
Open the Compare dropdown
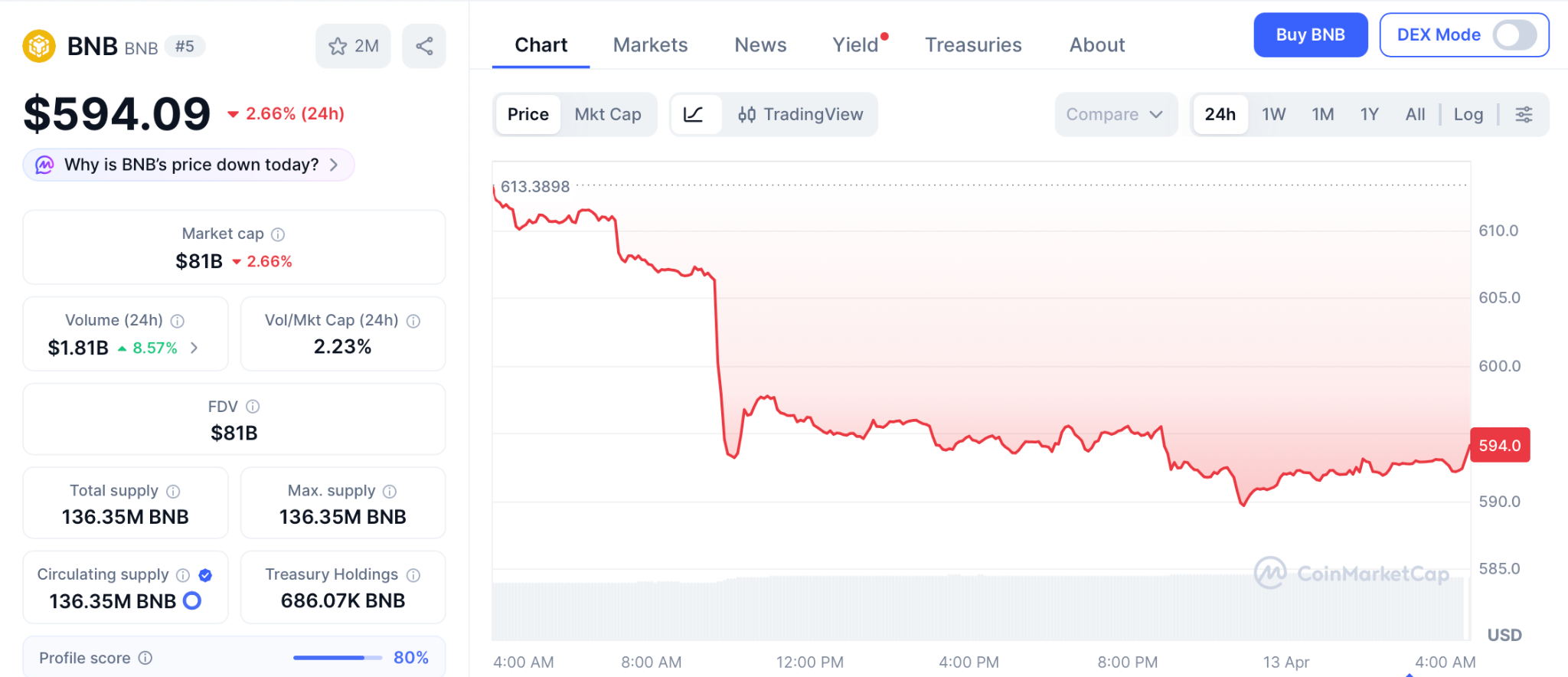pos(1115,115)
